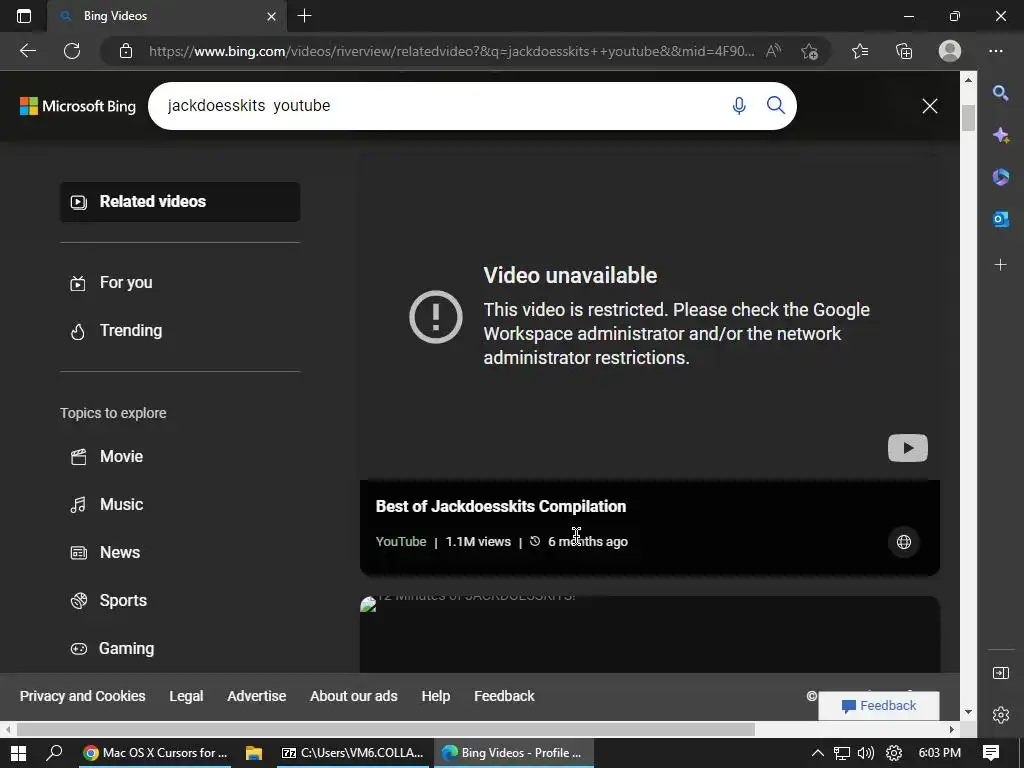Search by voice microphone icon

click(739, 105)
